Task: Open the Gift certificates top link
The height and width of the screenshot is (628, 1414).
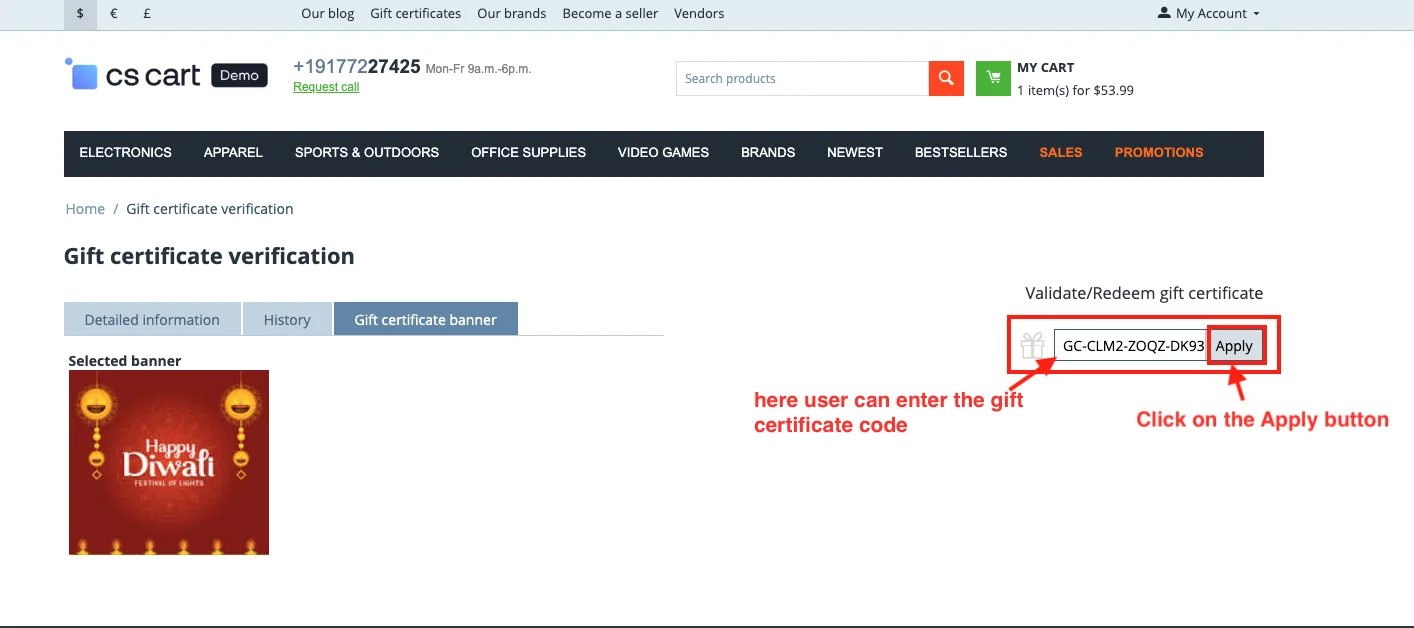Action: [415, 14]
